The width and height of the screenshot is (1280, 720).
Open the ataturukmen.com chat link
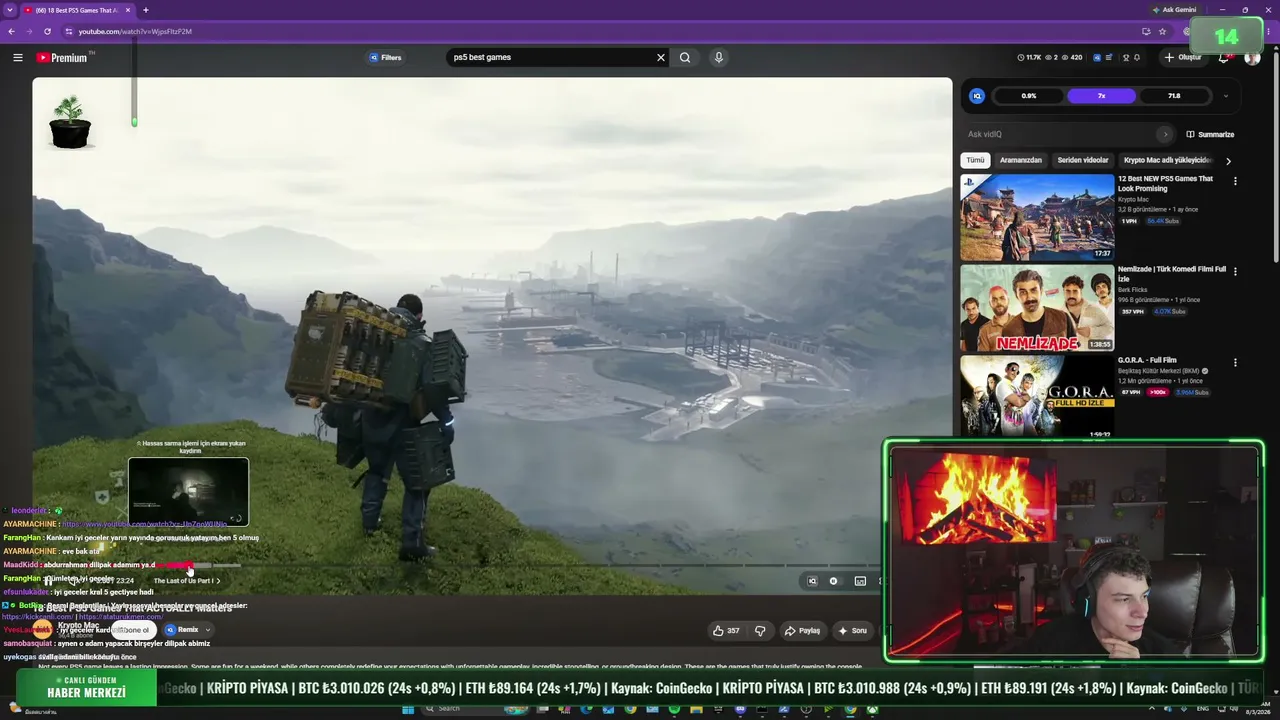[120, 617]
